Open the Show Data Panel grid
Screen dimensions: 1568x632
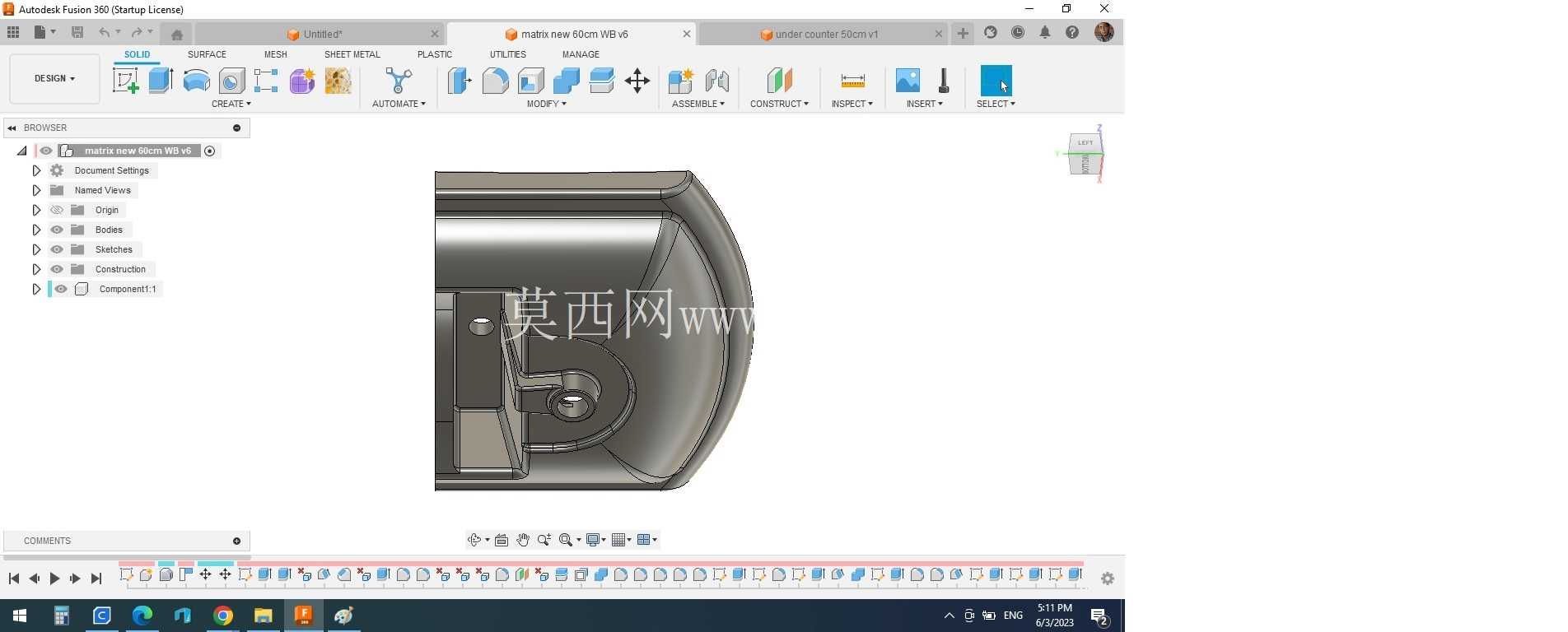click(13, 32)
